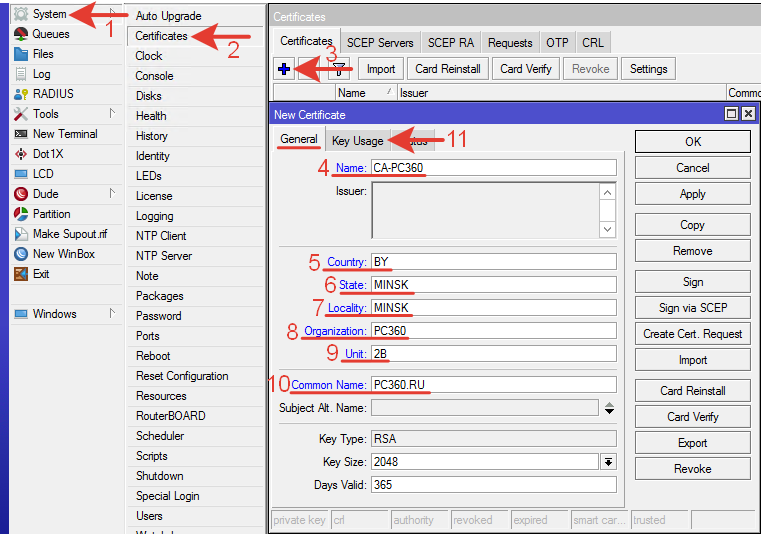
Task: Open certificate Settings button
Action: [648, 69]
